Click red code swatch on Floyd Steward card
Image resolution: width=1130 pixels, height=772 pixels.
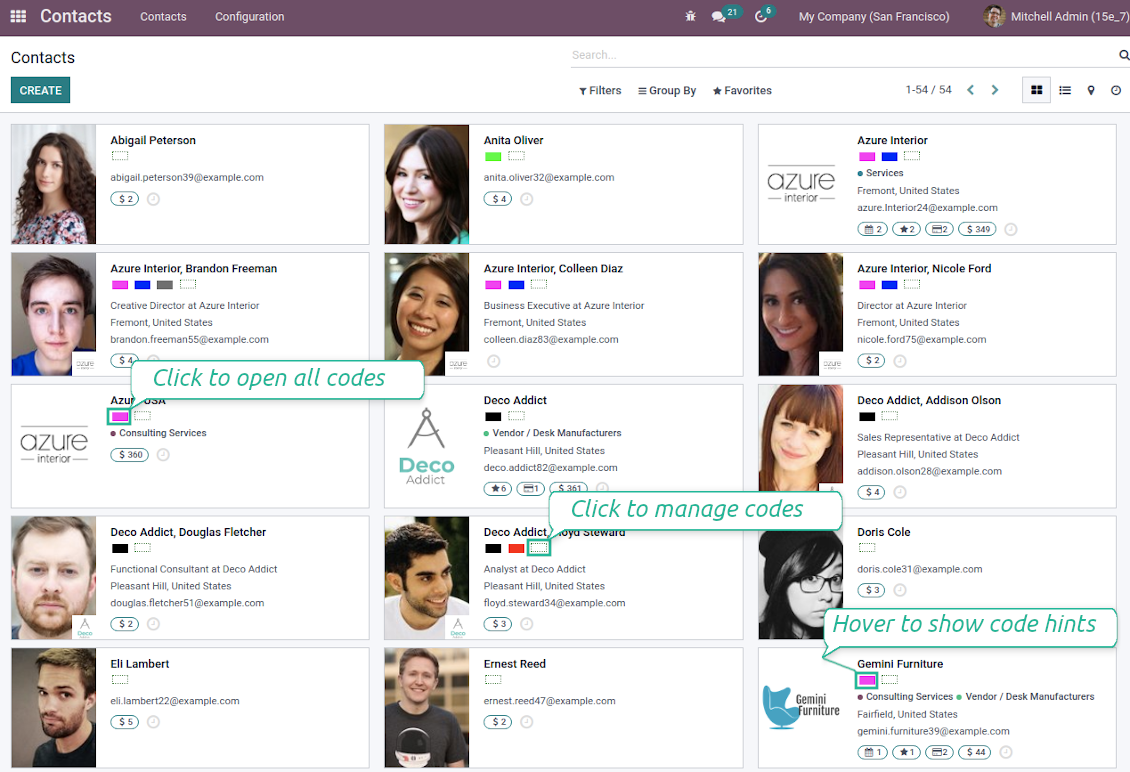(516, 549)
